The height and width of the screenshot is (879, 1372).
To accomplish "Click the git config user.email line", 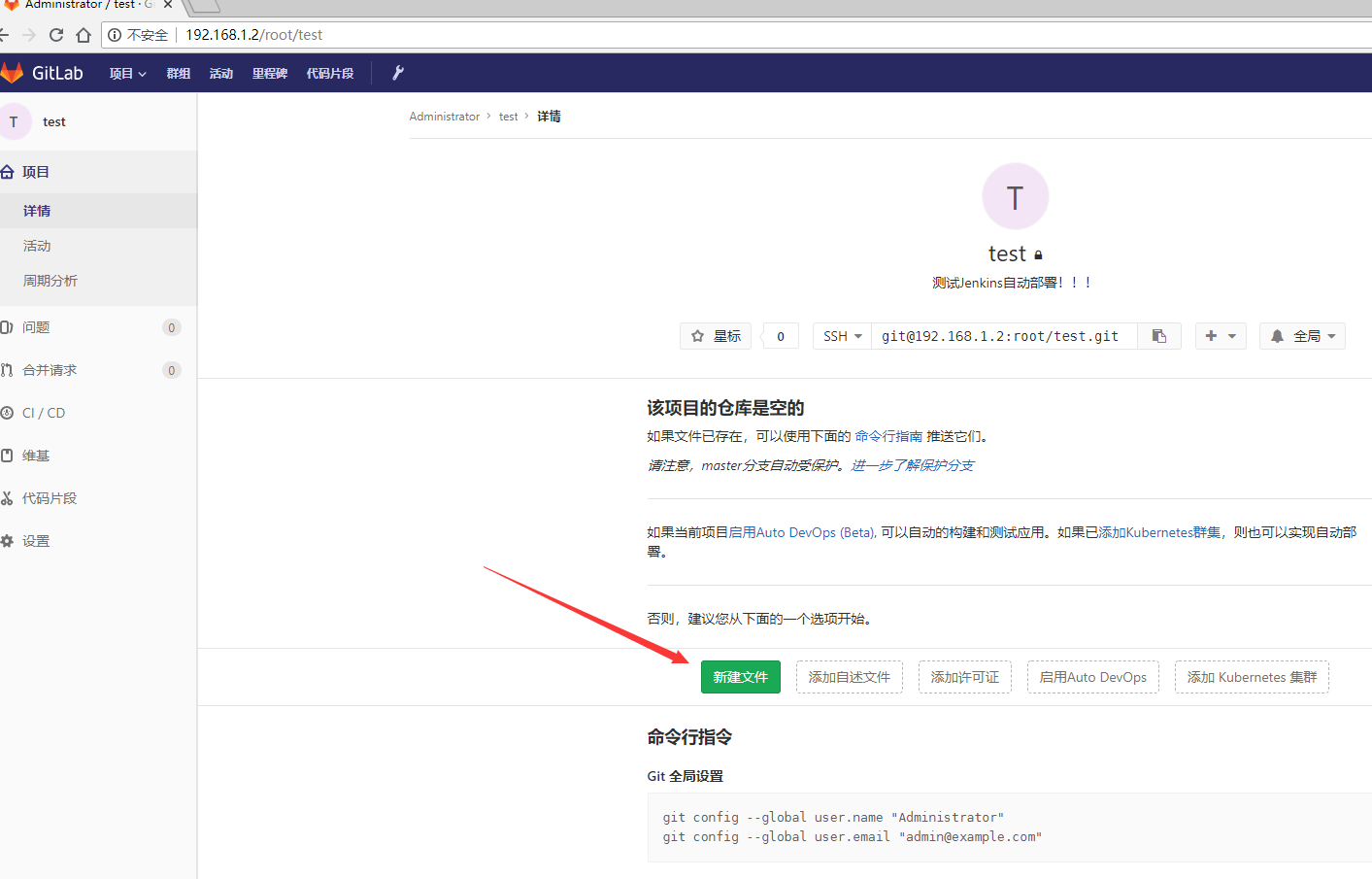I will click(852, 836).
